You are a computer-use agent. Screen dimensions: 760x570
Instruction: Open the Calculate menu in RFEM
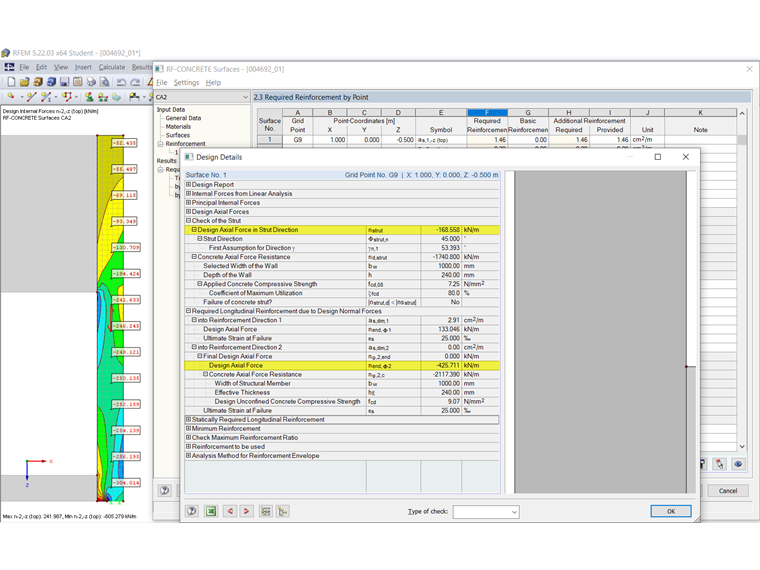pos(111,67)
